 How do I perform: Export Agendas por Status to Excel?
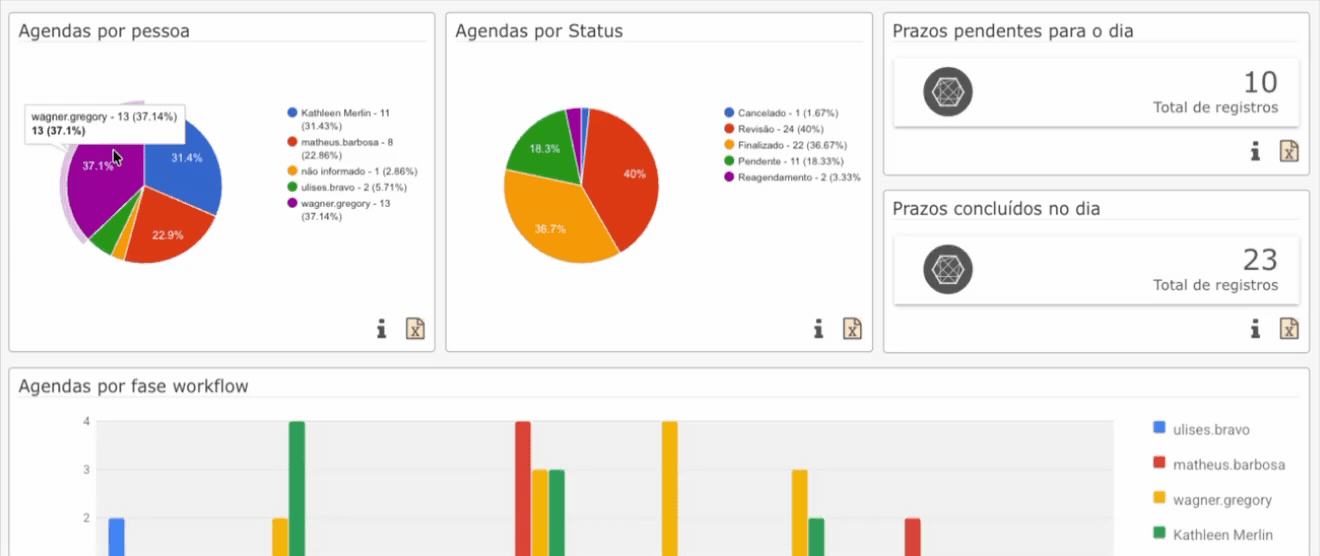coord(852,328)
